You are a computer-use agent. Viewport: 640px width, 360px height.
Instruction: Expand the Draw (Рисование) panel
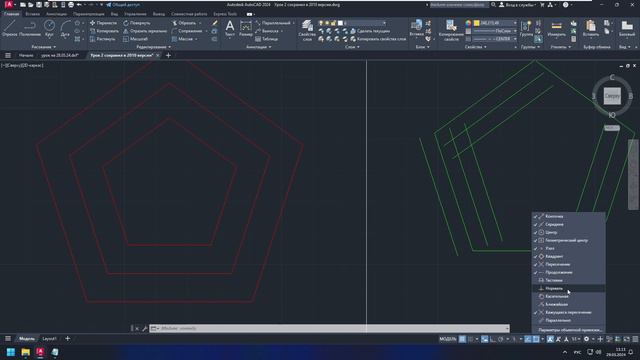44,47
